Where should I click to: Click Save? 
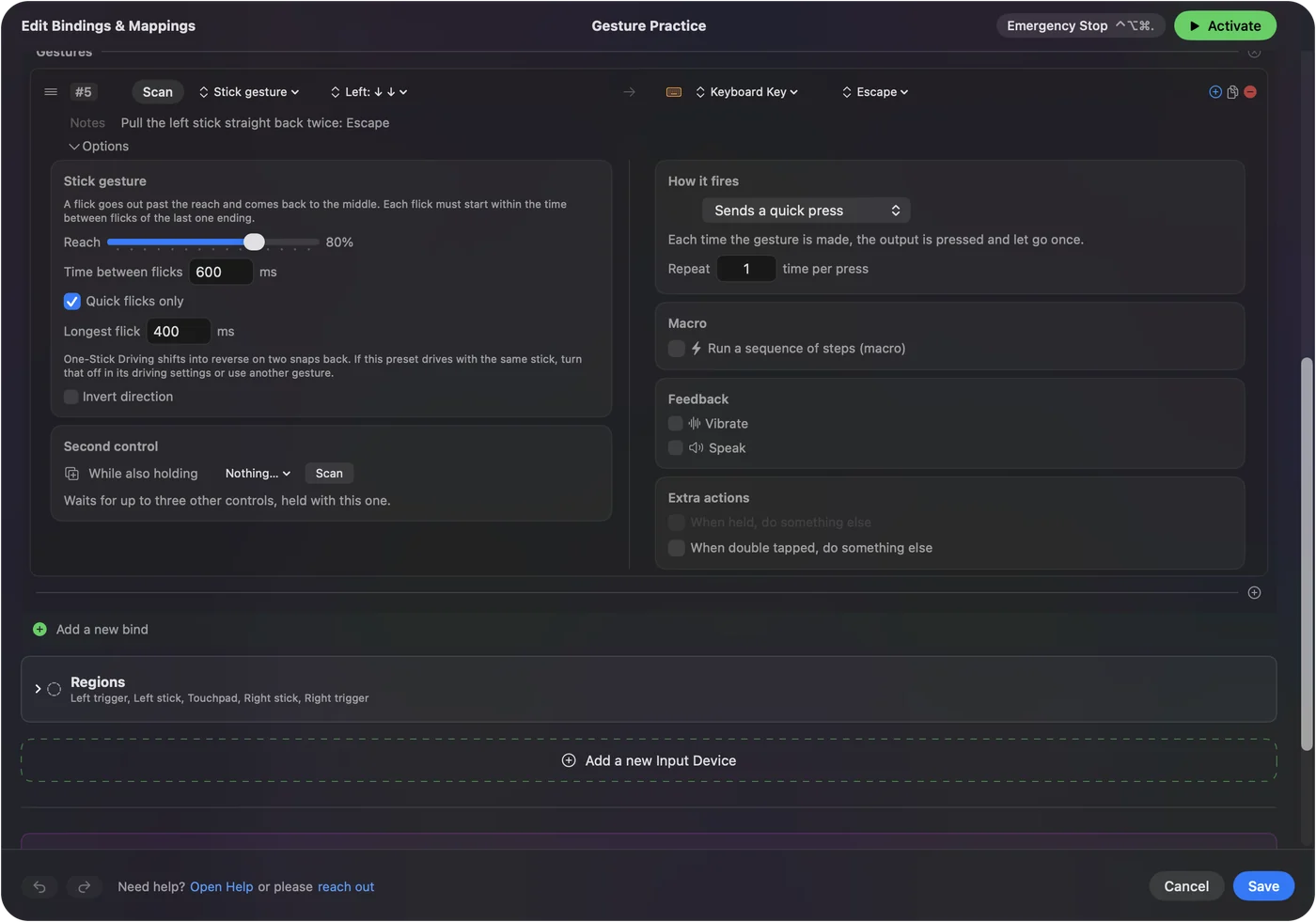pyautogui.click(x=1263, y=886)
